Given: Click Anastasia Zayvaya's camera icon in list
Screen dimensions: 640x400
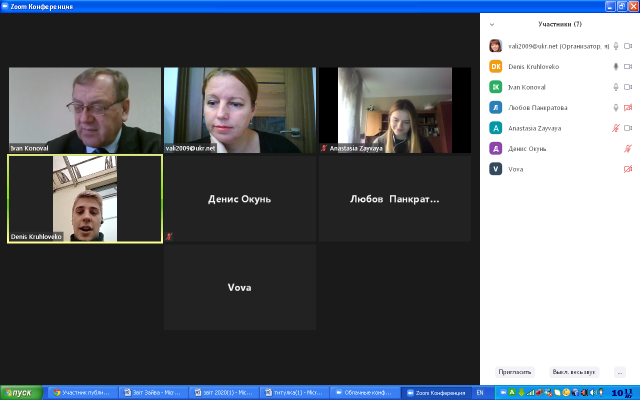Looking at the screenshot, I should [x=628, y=128].
